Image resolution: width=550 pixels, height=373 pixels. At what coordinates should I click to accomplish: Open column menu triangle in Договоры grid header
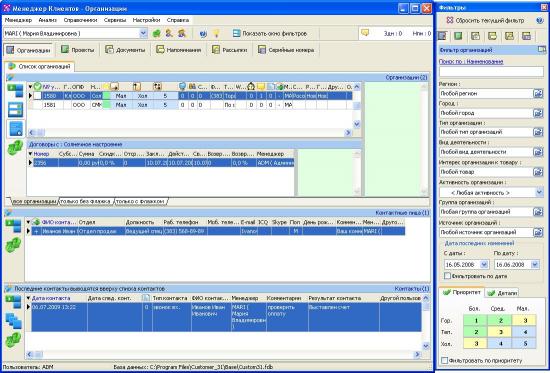[x=31, y=154]
